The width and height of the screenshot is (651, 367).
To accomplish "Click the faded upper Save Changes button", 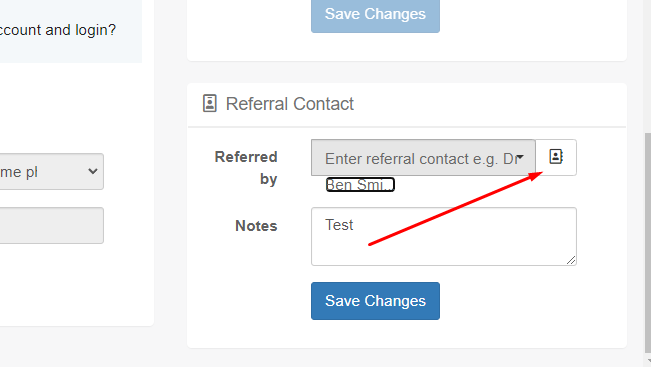I will [x=375, y=15].
